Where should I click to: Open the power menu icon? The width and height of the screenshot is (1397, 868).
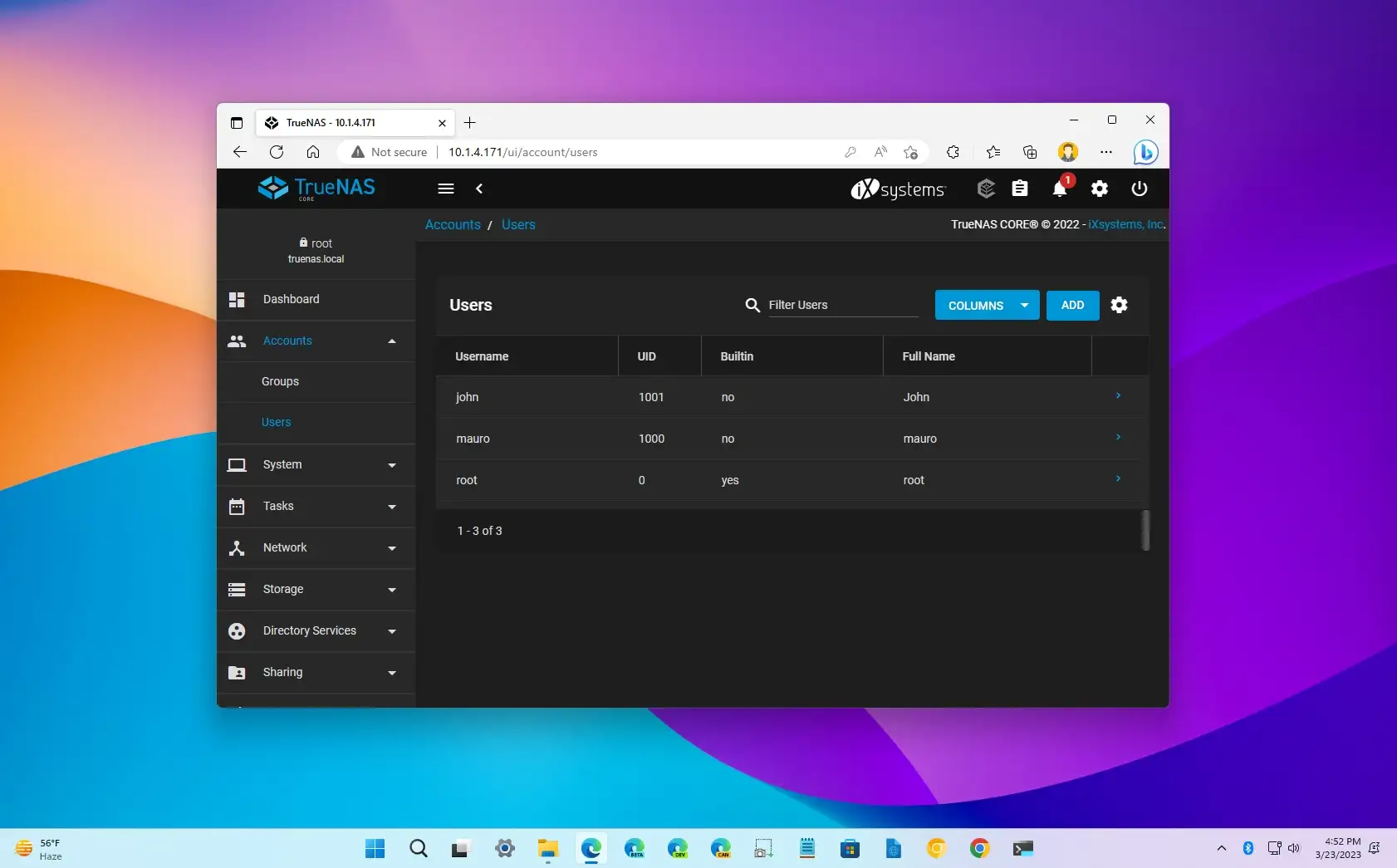click(1139, 189)
